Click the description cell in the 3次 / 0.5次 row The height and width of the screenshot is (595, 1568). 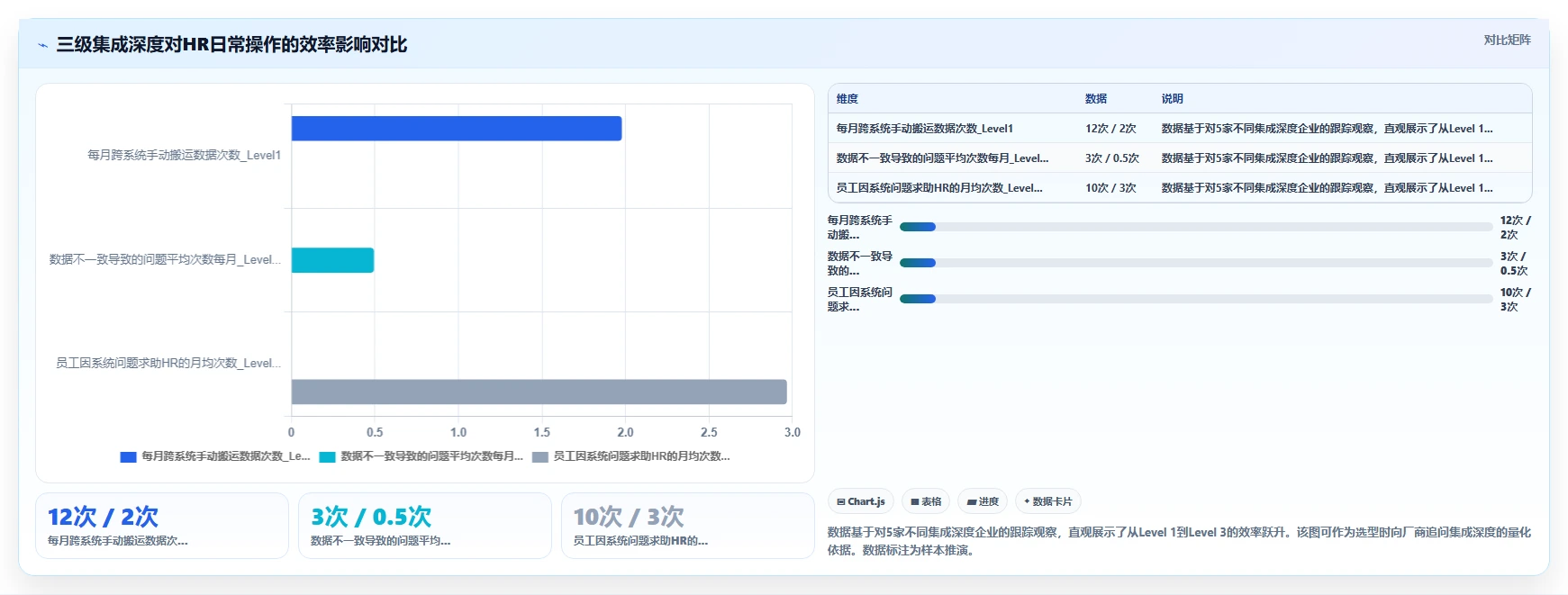click(x=1327, y=158)
